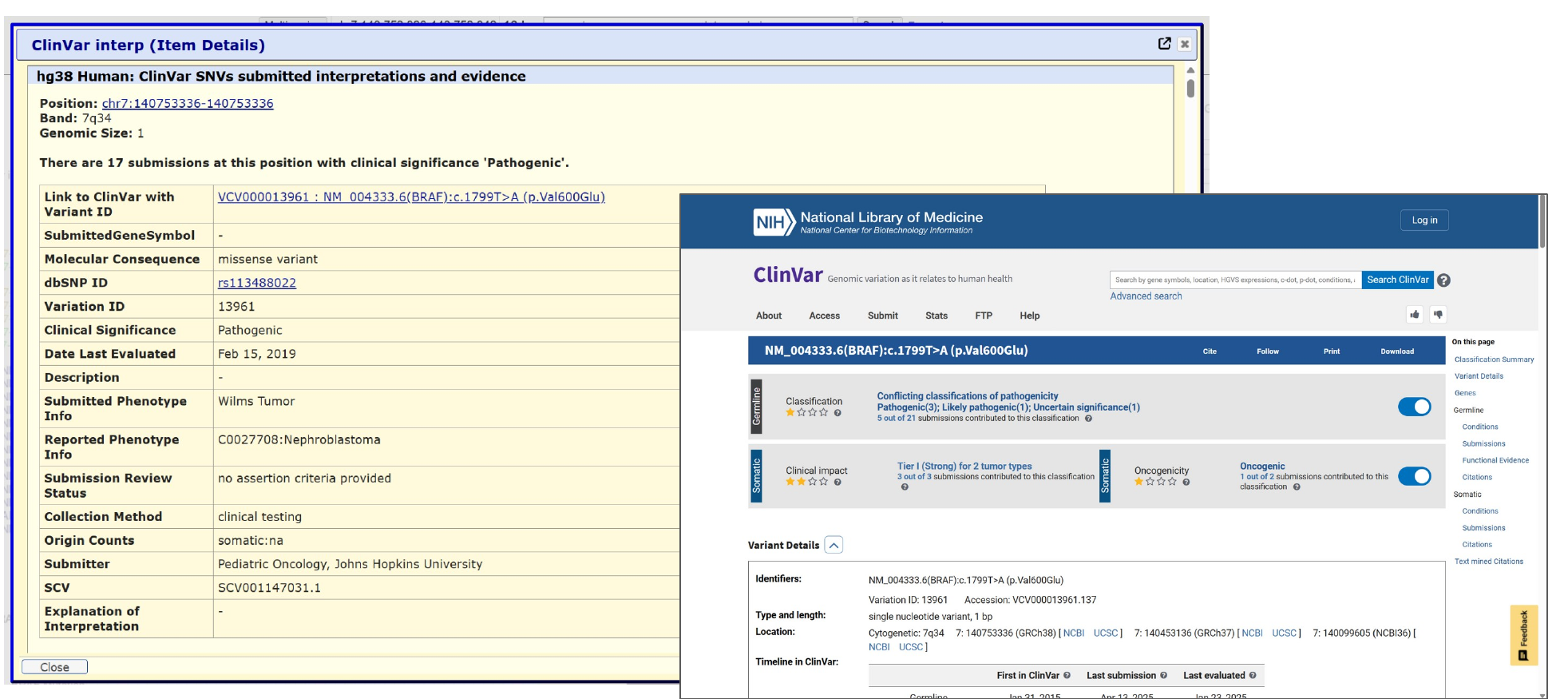This screenshot has height=699, width=1568.
Task: Open 'Conflicting classifications of pathogenicity' link
Action: tap(968, 396)
